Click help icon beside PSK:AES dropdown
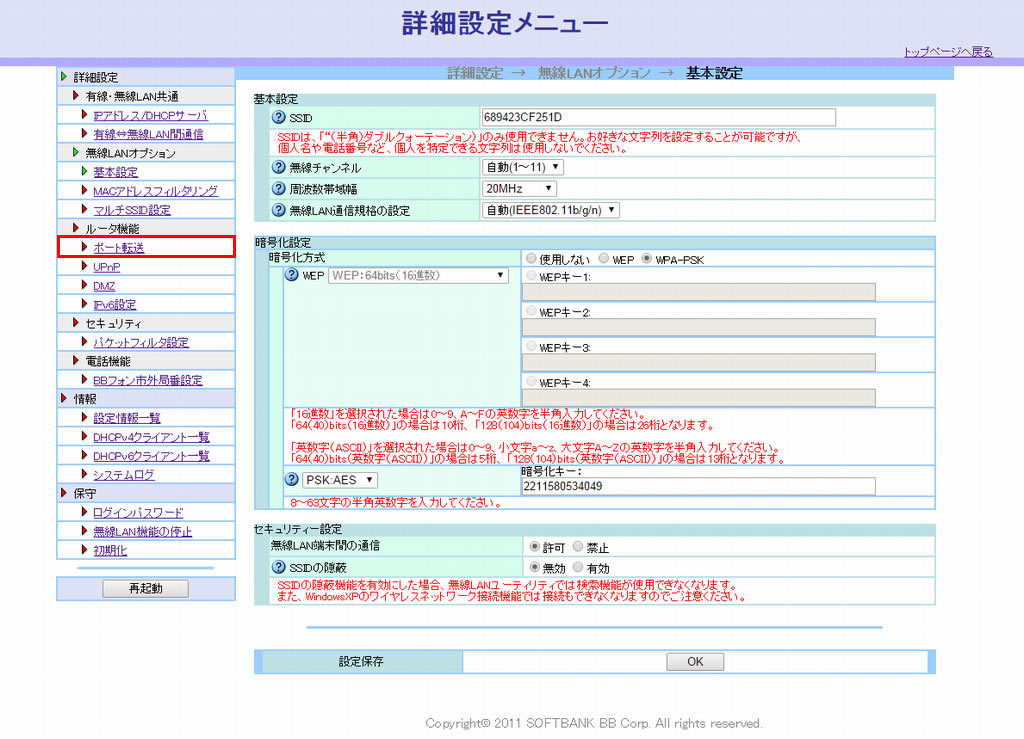Screen dimensions: 1024x739 [x=292, y=481]
